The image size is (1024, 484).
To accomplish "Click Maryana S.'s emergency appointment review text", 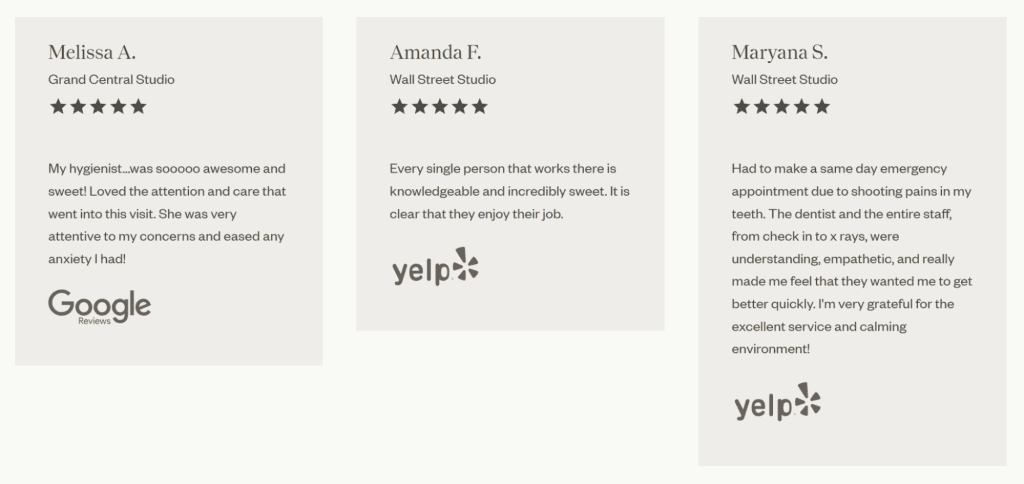I will 851,258.
